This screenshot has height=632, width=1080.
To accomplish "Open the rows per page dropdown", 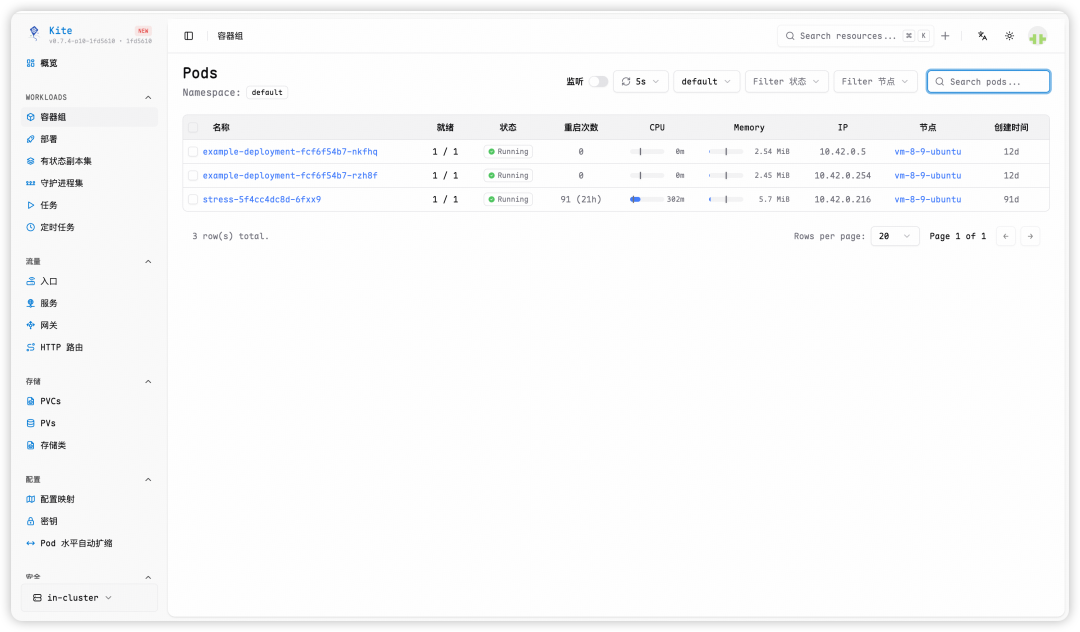I will (895, 236).
